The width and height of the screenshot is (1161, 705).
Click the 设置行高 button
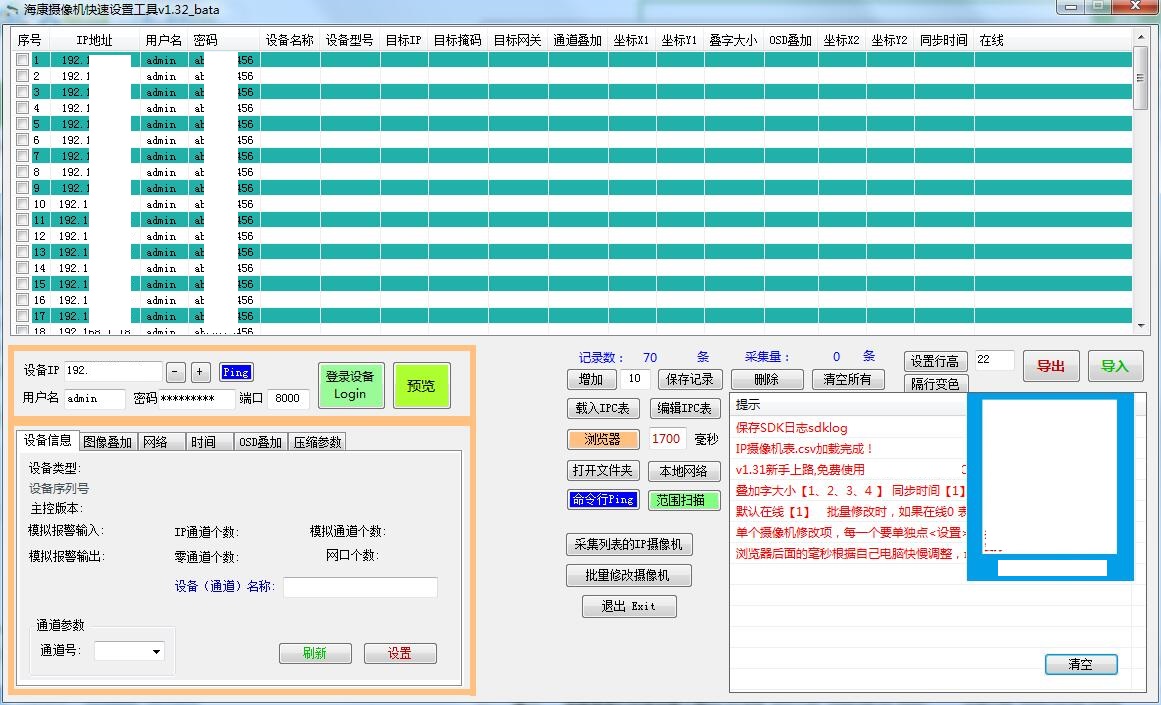coord(935,361)
